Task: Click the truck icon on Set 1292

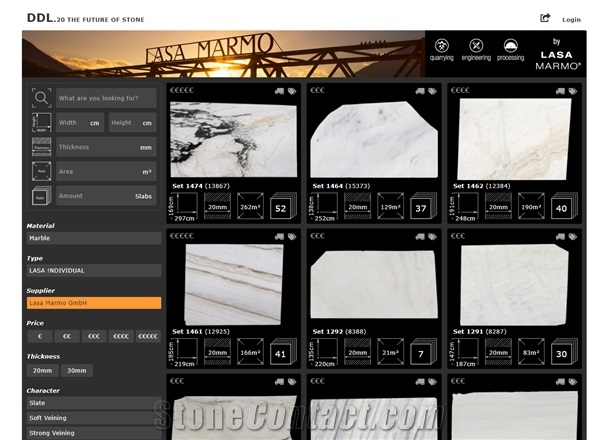Action: (x=420, y=236)
